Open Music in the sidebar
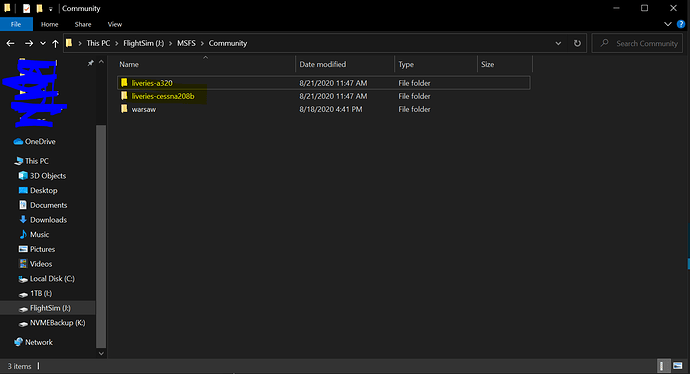This screenshot has height=374, width=690. [34, 235]
